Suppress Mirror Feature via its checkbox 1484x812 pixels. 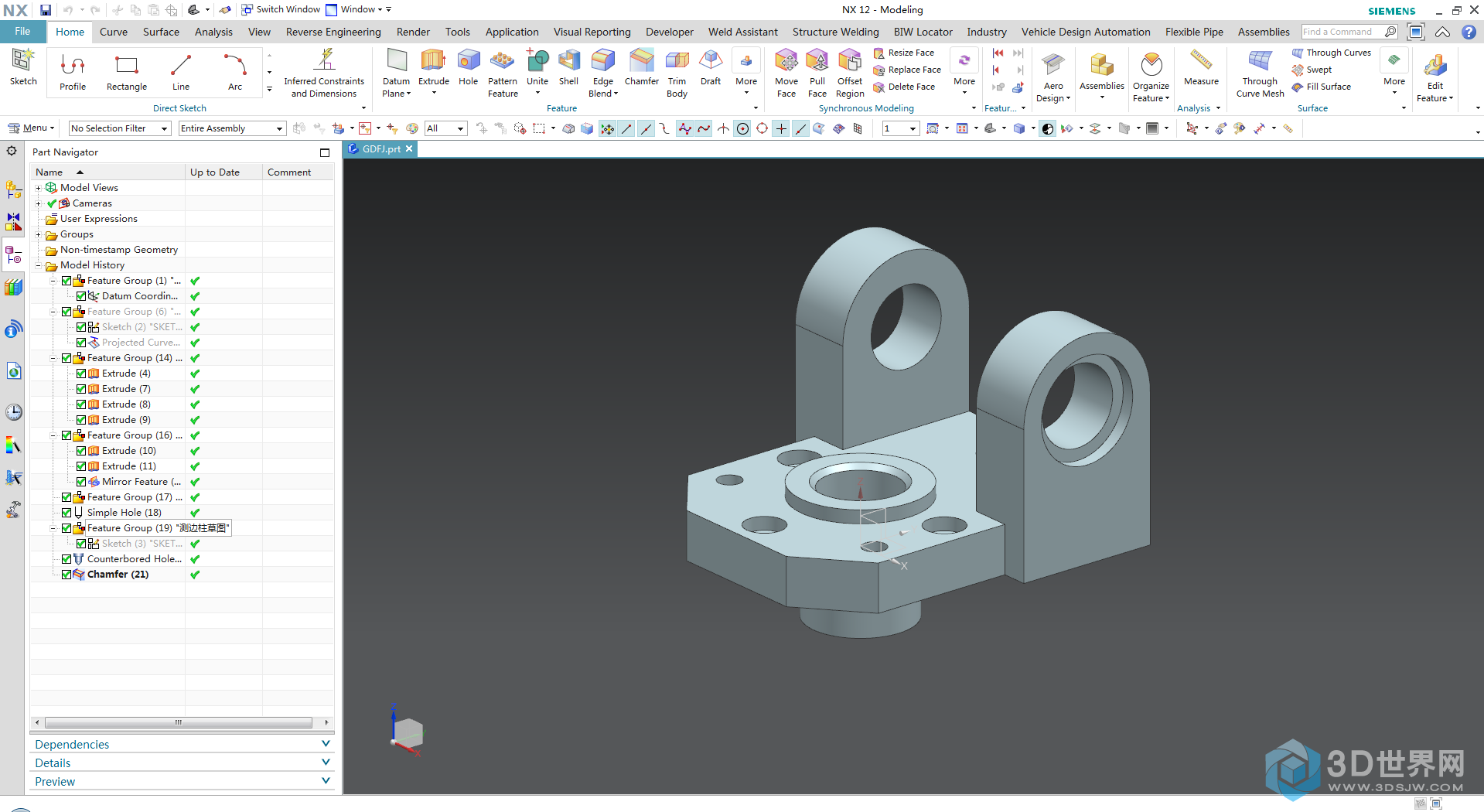coord(81,482)
